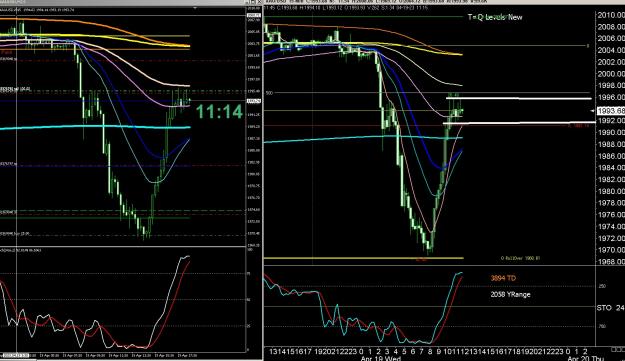Click the RollOver 1968.81 level label
The height and width of the screenshot is (361, 625).
click(x=521, y=258)
